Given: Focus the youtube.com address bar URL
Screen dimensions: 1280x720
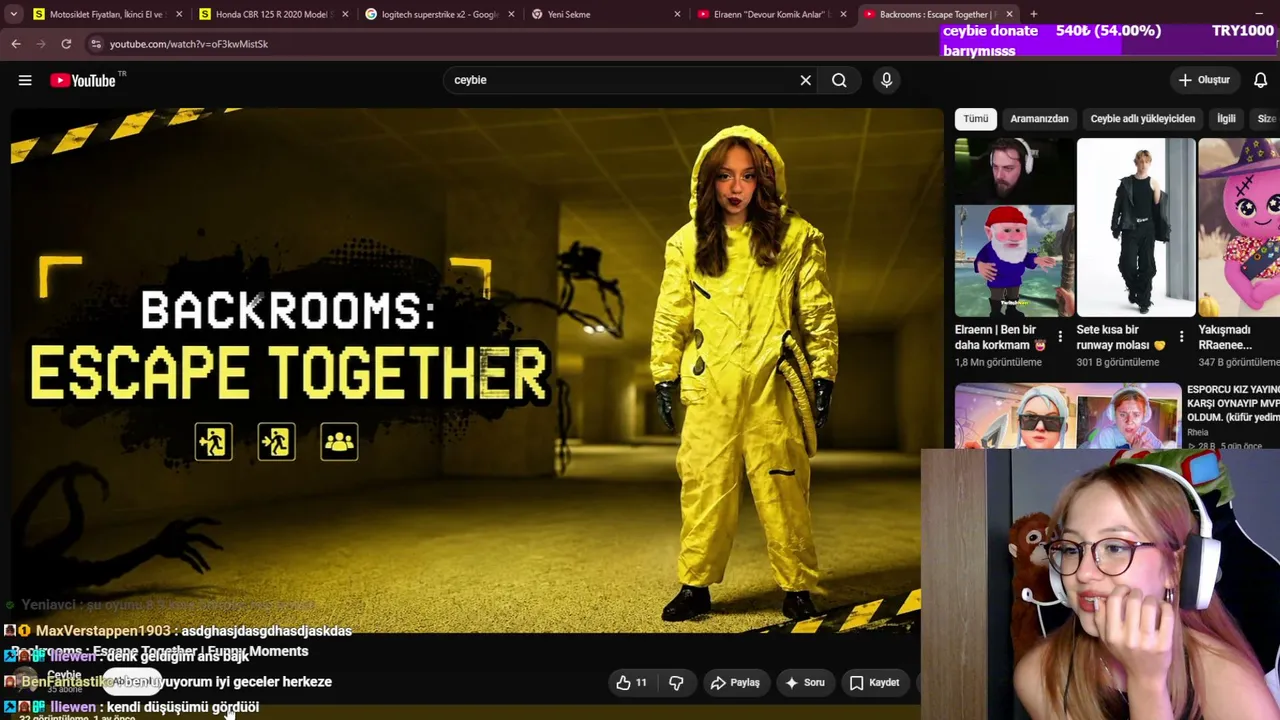Looking at the screenshot, I should coord(188,44).
